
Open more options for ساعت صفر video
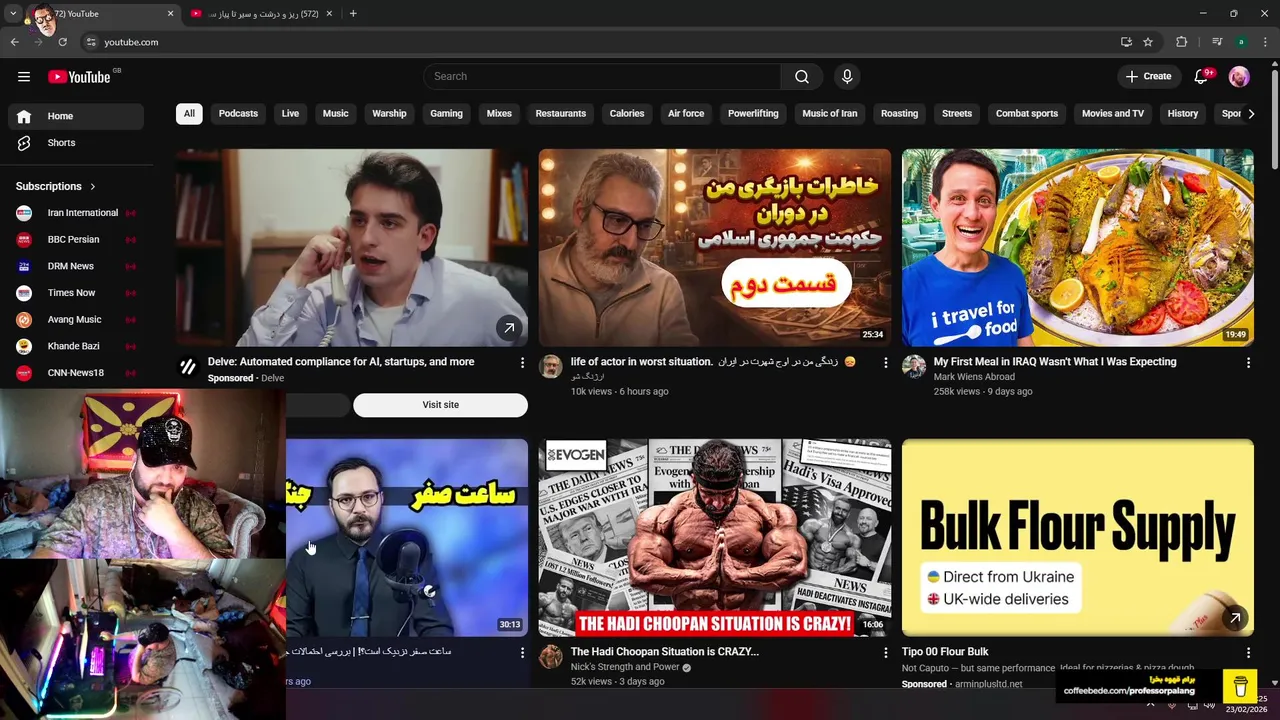(522, 653)
